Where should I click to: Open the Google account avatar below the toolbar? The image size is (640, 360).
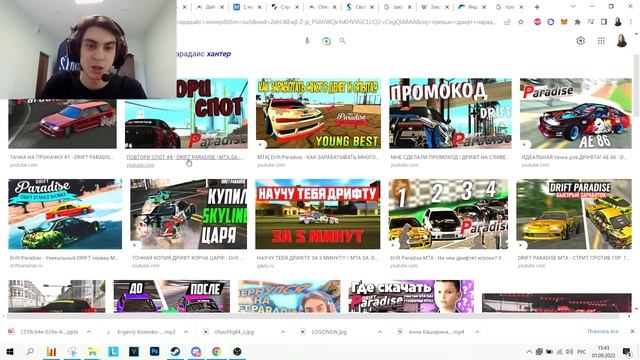[622, 41]
